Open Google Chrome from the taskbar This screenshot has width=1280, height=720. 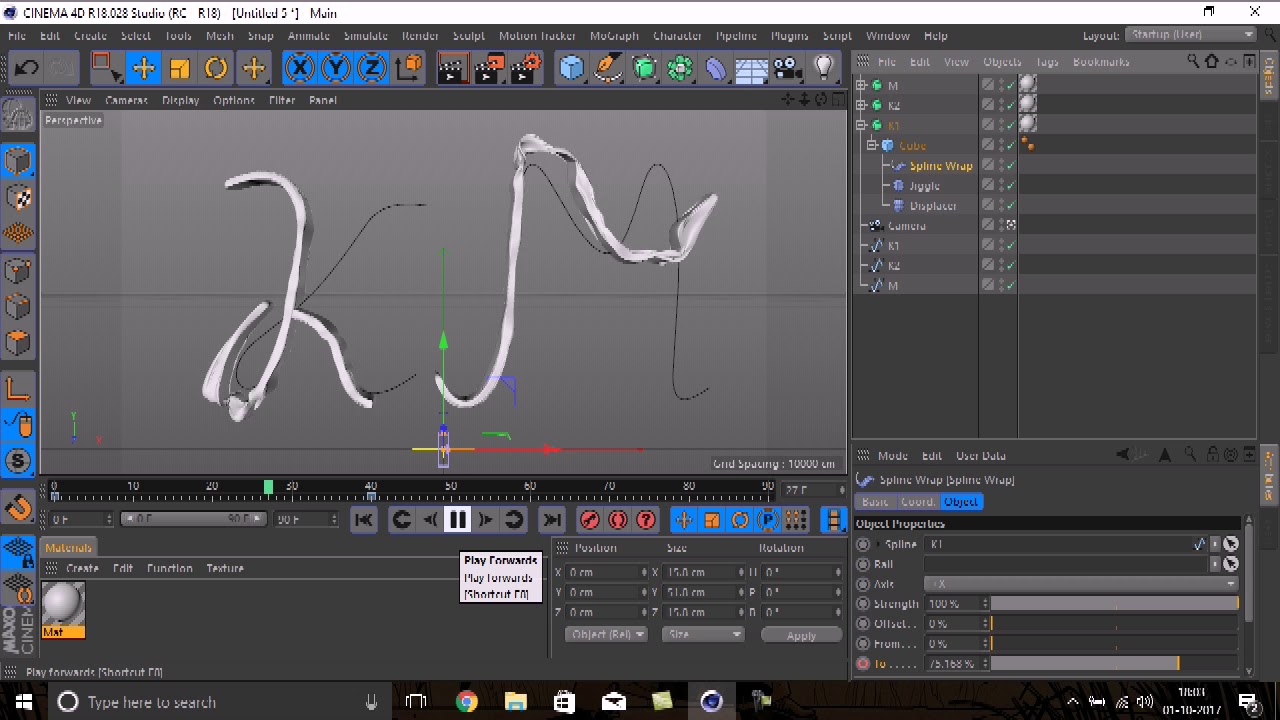(x=466, y=702)
